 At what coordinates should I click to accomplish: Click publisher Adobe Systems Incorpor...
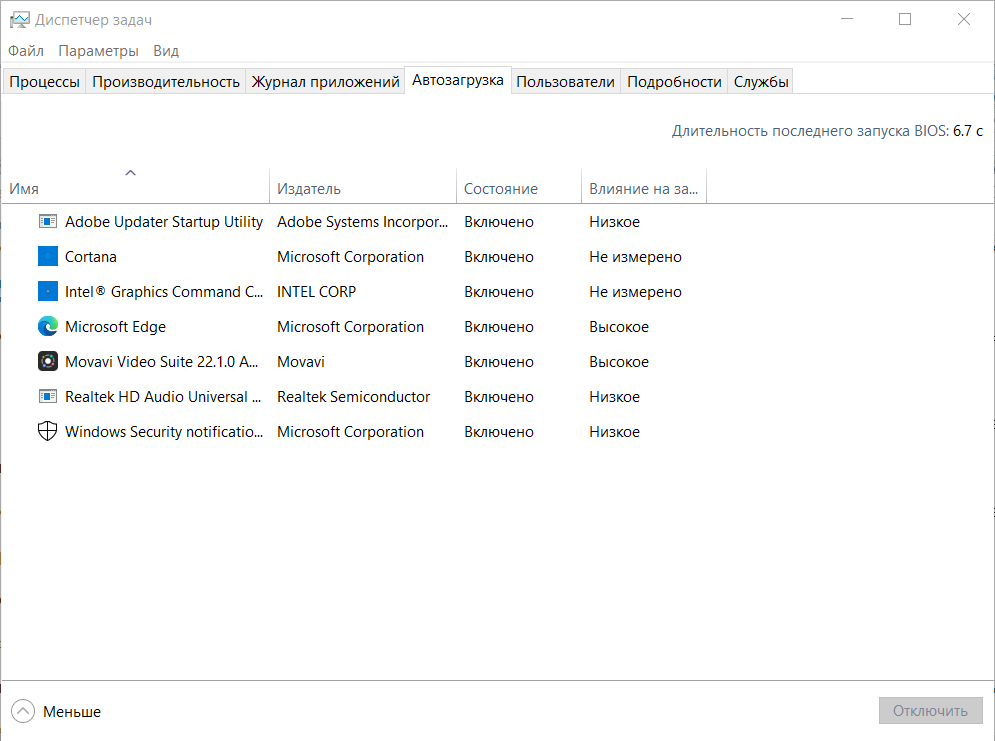(x=362, y=221)
